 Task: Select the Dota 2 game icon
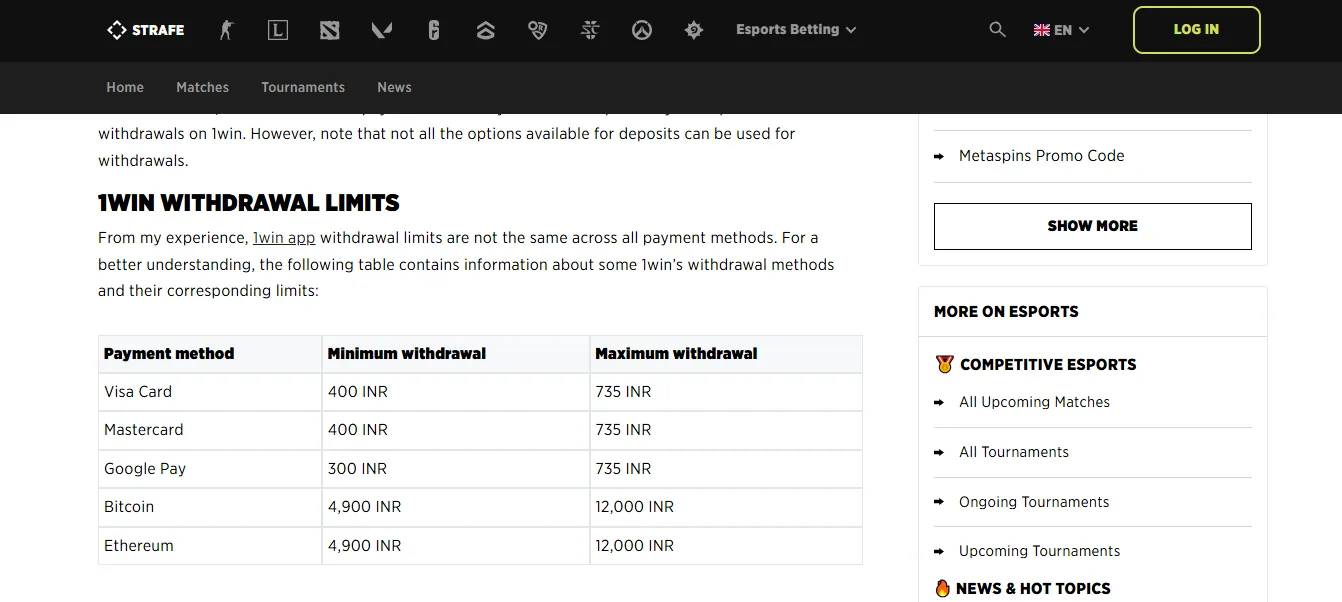(x=330, y=30)
